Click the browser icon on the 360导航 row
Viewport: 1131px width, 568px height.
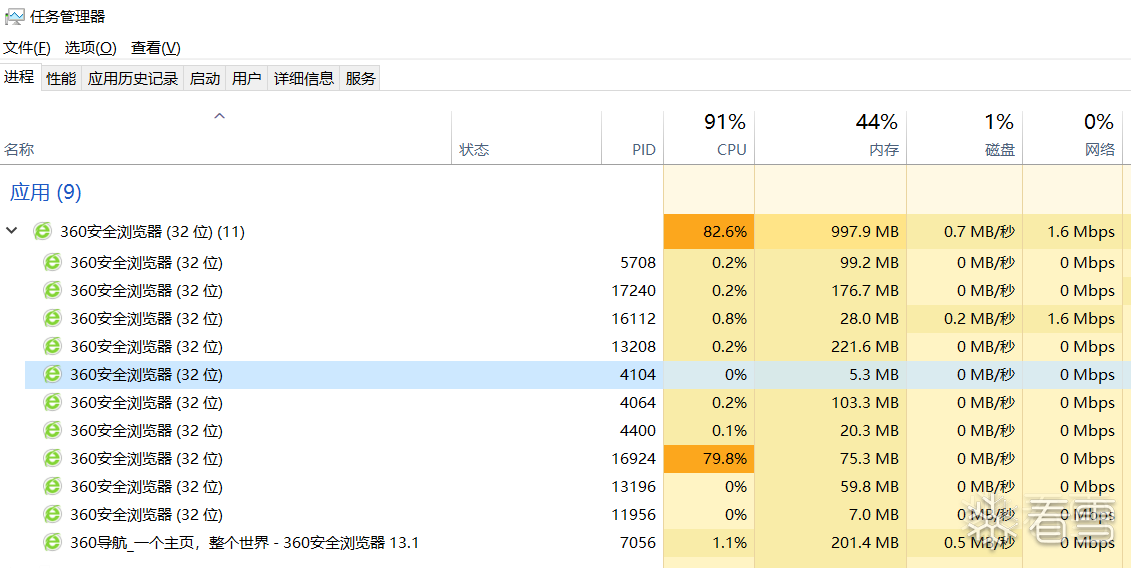point(52,542)
